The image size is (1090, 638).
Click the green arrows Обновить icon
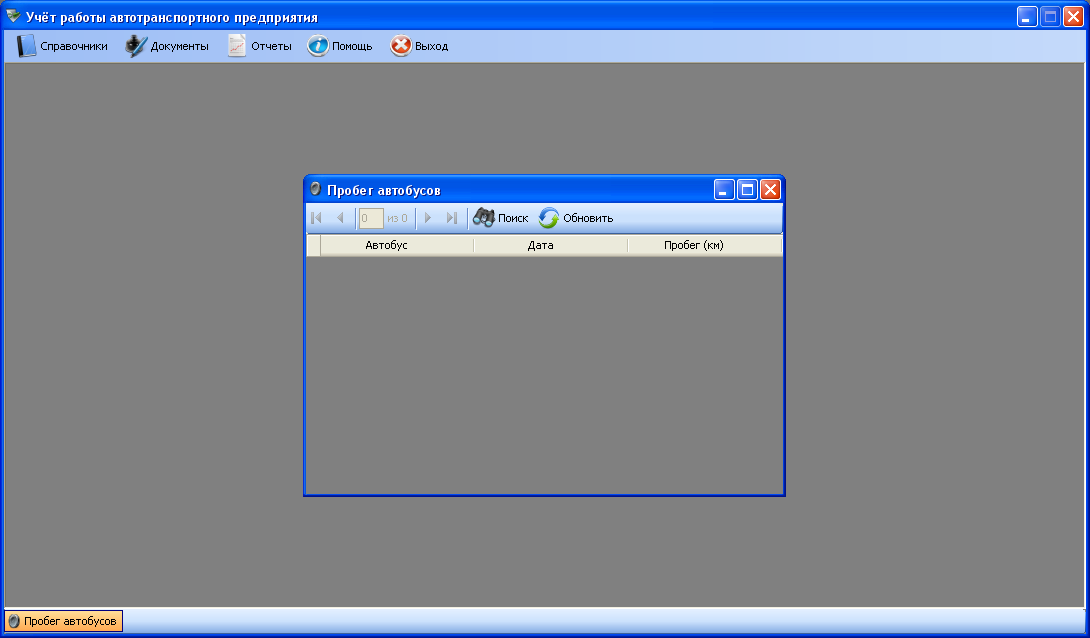coord(548,218)
